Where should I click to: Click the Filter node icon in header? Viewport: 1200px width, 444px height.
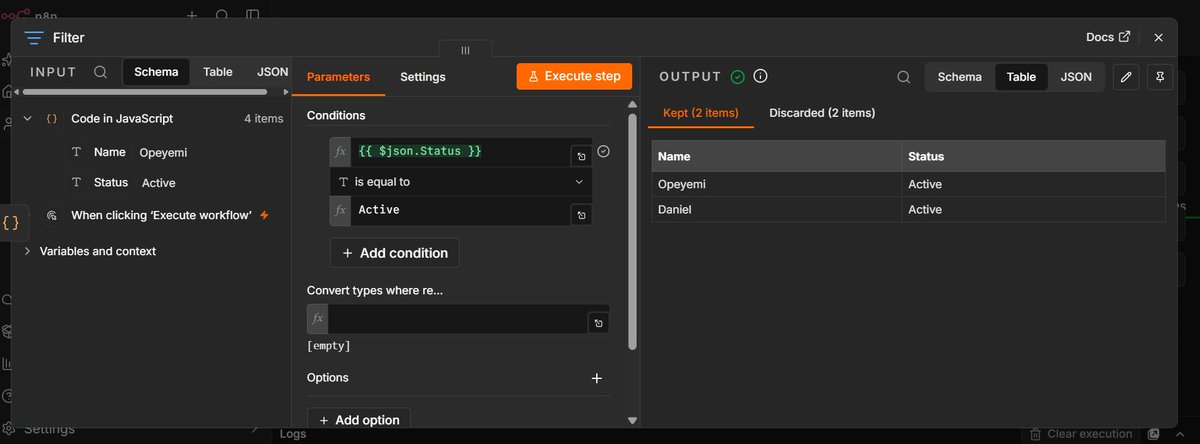click(x=34, y=38)
